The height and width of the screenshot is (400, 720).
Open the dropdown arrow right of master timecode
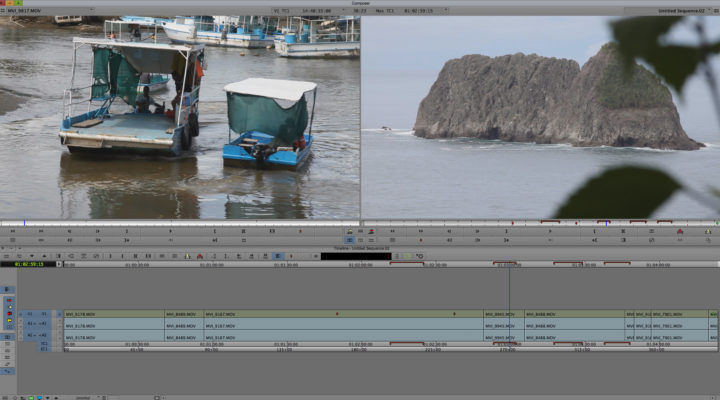coord(446,10)
